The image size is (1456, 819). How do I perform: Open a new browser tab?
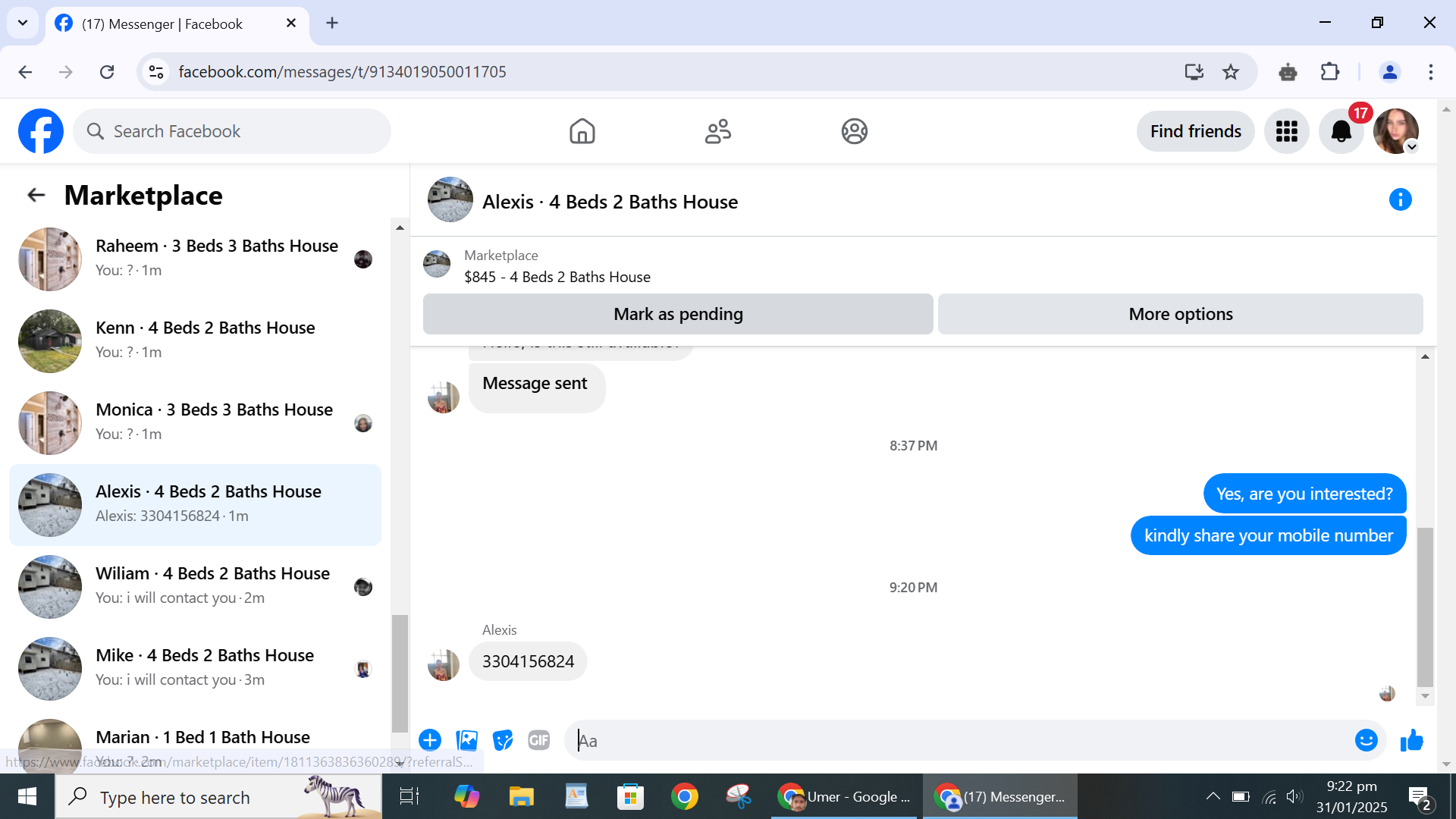(x=332, y=23)
